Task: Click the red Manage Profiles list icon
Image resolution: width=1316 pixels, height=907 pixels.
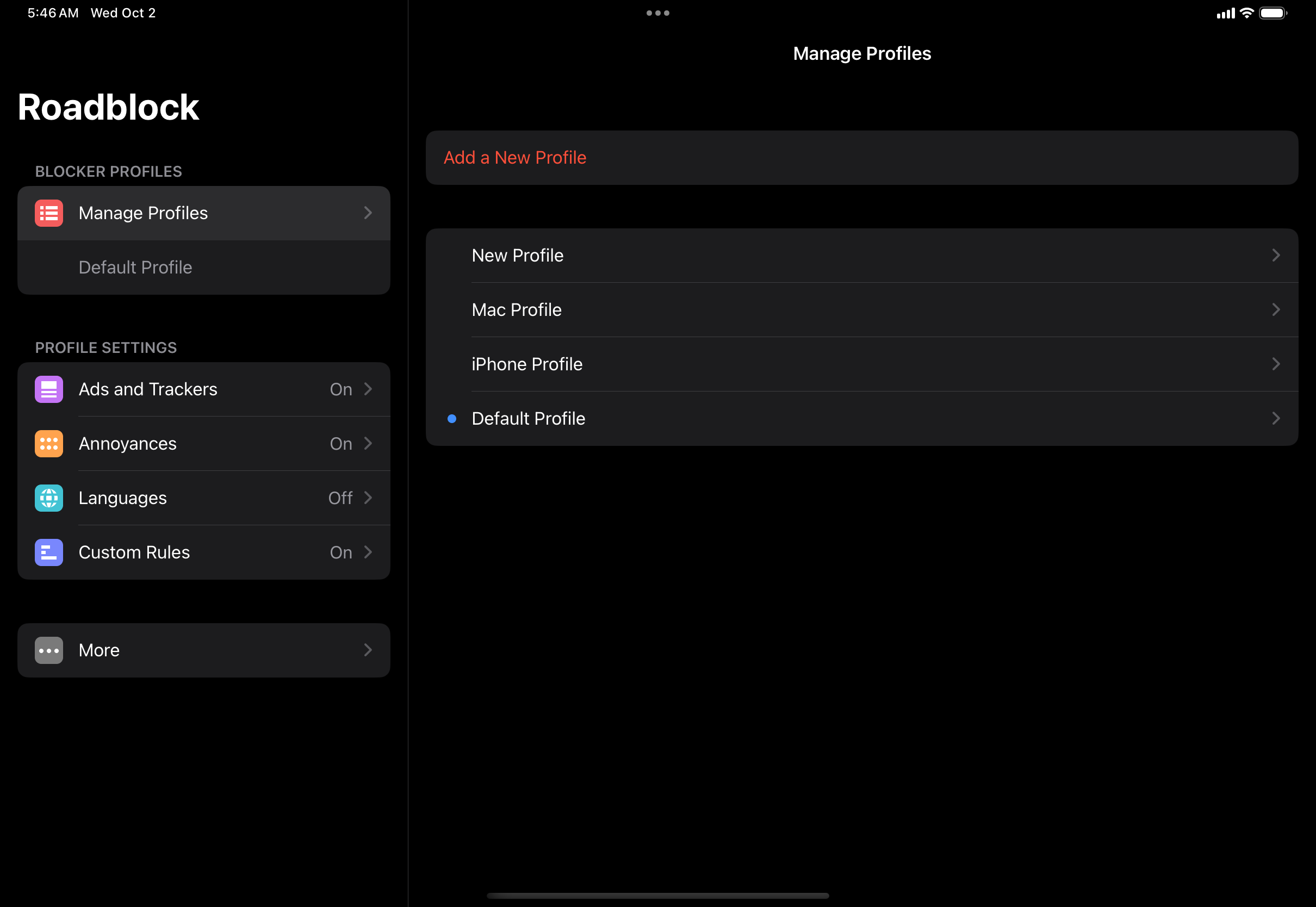Action: coord(49,213)
